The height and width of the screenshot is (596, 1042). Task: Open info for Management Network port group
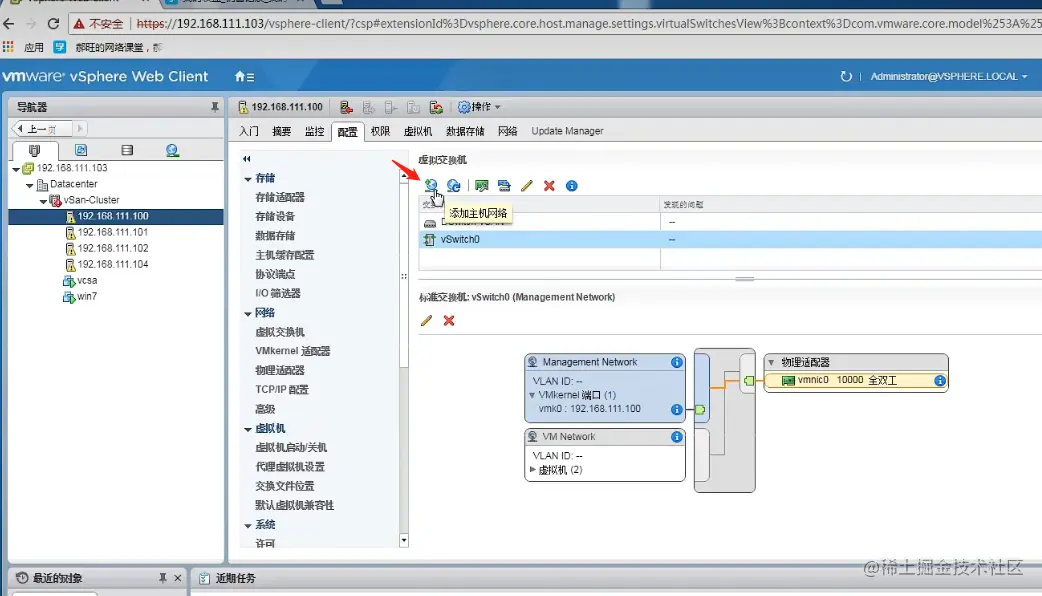pos(677,362)
